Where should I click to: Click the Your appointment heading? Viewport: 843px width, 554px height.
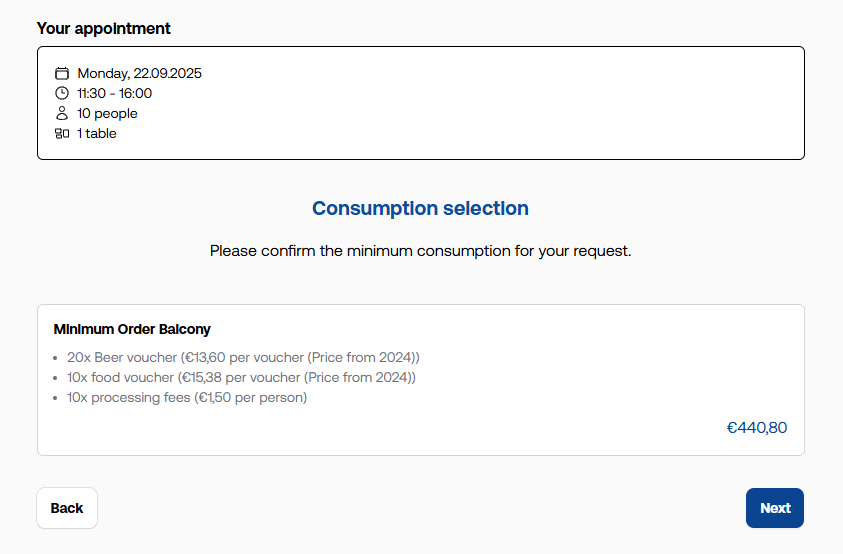coord(104,29)
